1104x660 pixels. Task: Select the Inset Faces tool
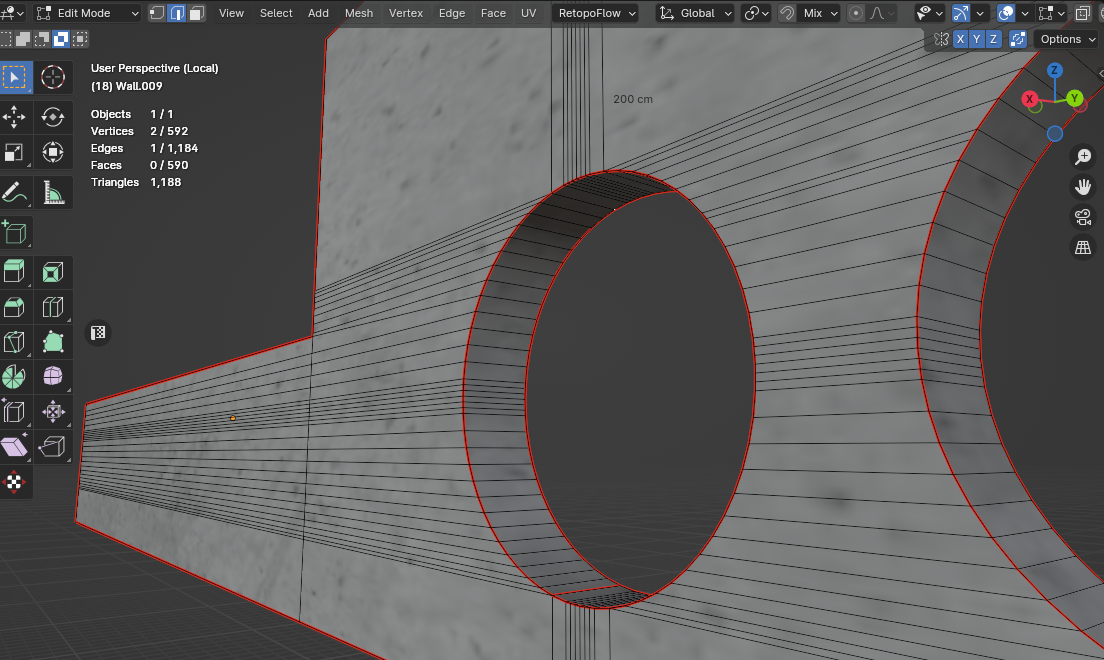53,272
